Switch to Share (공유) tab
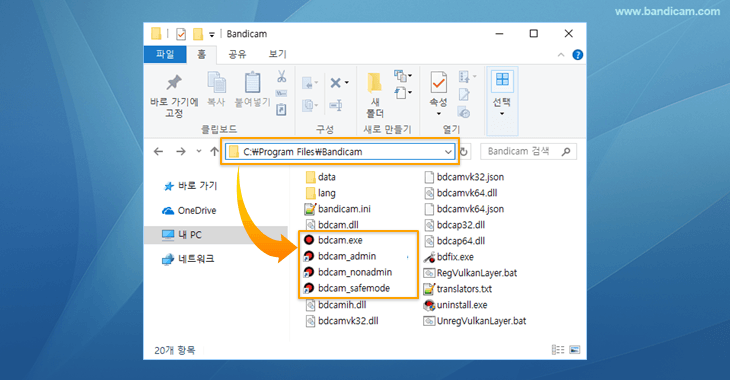Viewport: 730px width, 380px height. pos(237,54)
